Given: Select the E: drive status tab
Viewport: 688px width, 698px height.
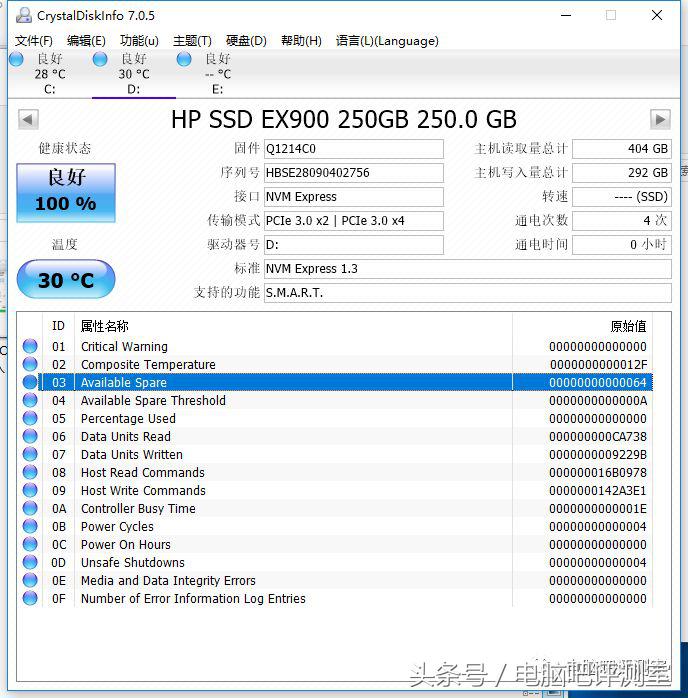Looking at the screenshot, I should [218, 73].
